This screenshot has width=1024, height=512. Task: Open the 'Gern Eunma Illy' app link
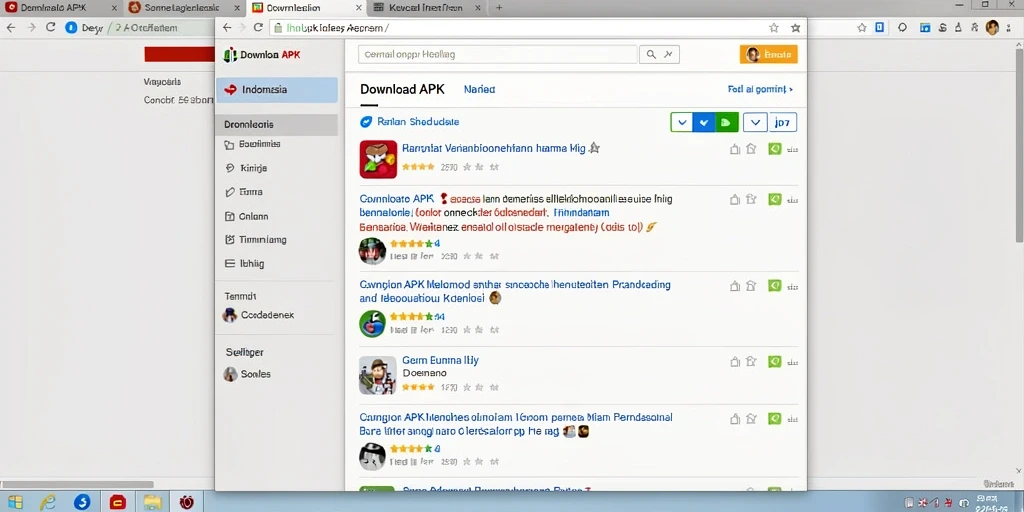[440, 360]
